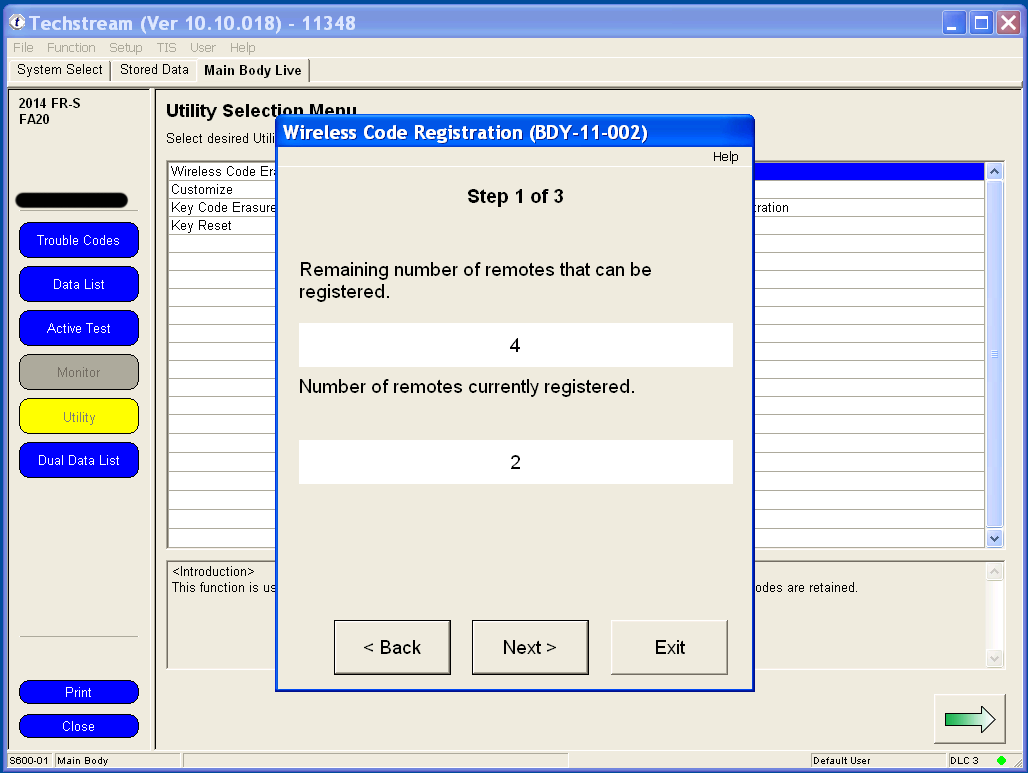The image size is (1028, 773).
Task: Click the yellow Utility button
Action: tap(78, 417)
